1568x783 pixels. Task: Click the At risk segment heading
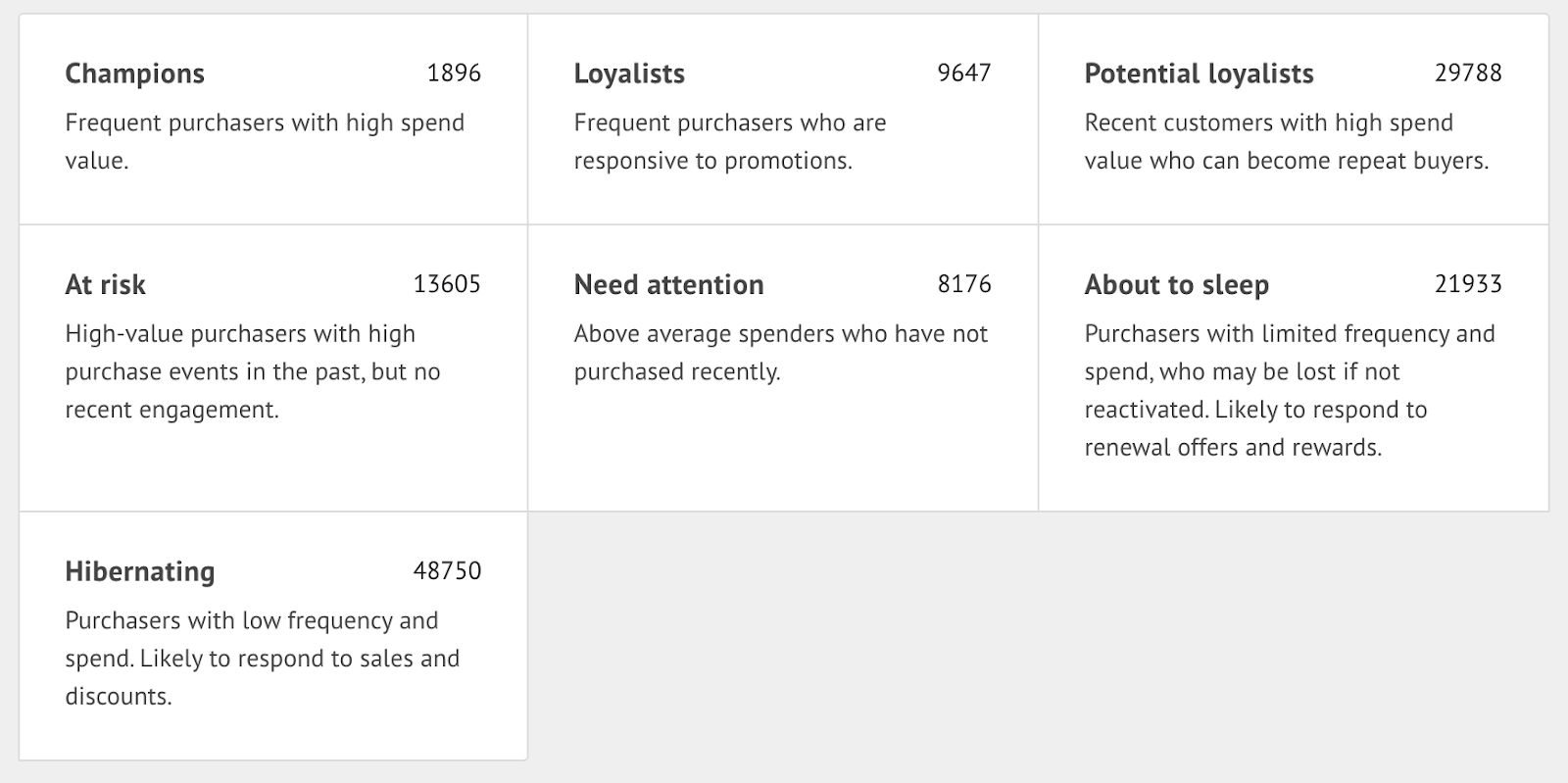104,284
